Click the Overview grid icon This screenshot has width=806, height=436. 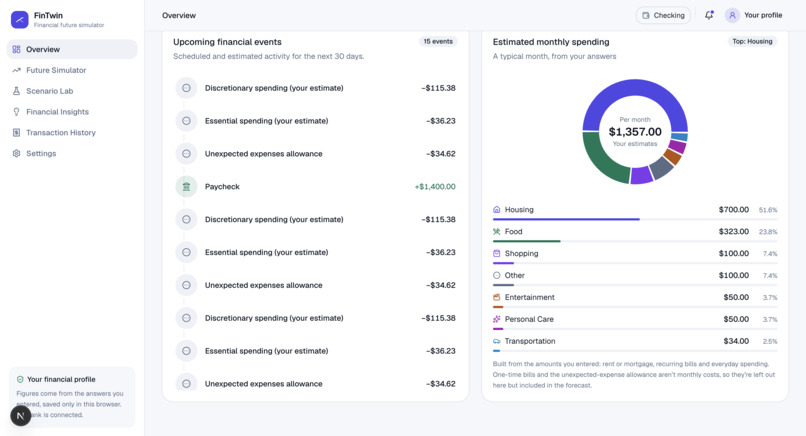[16, 49]
